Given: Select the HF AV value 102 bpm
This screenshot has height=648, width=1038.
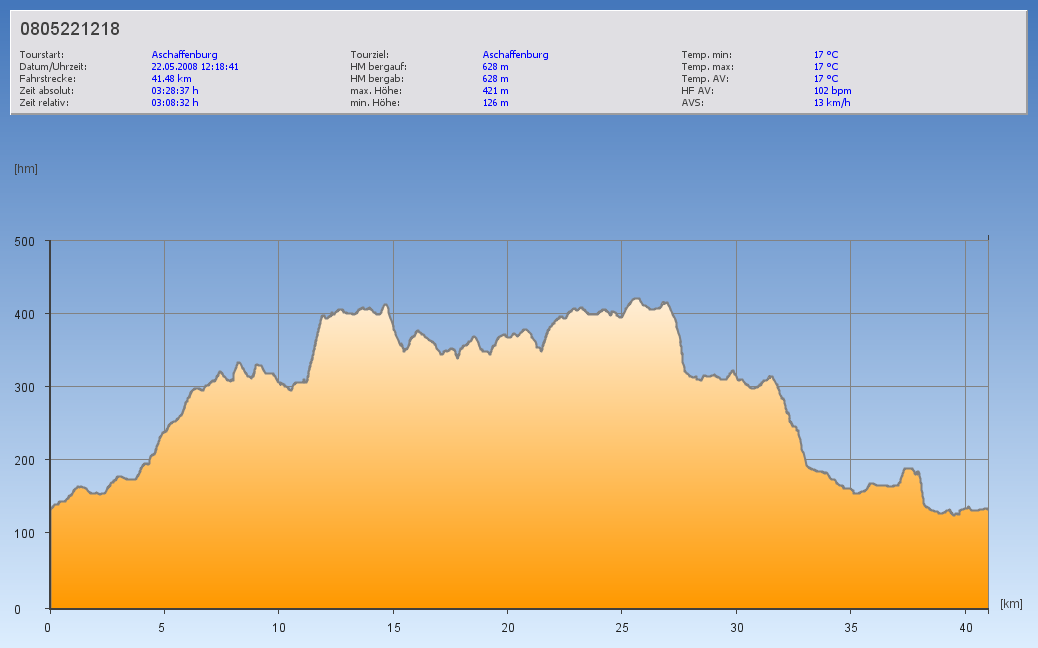Looking at the screenshot, I should (x=832, y=90).
